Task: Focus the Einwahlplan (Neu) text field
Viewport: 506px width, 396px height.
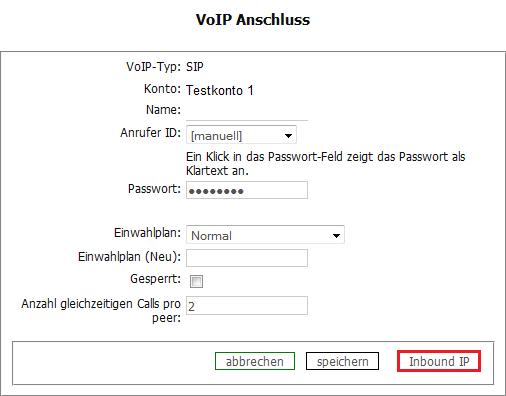Action: 247,258
